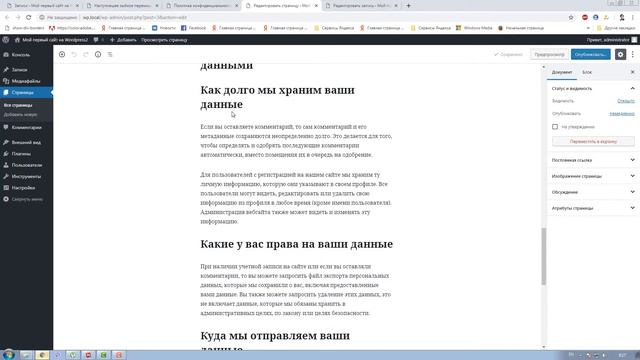Switch to the first browser tab Записи
This screenshot has width=640, height=360.
[x=42, y=6]
